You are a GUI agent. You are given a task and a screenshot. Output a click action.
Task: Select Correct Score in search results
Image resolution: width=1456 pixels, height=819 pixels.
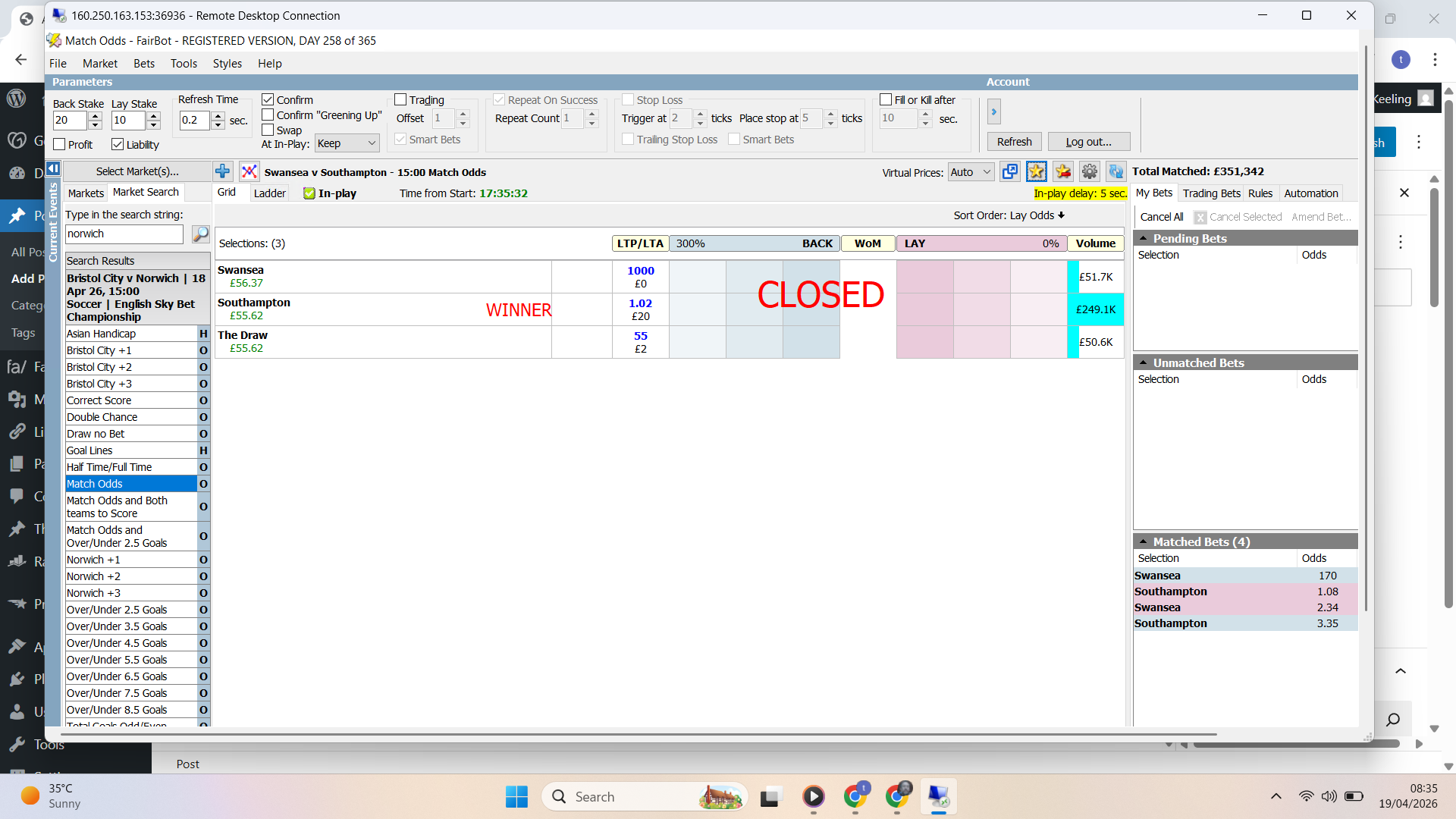click(x=99, y=400)
